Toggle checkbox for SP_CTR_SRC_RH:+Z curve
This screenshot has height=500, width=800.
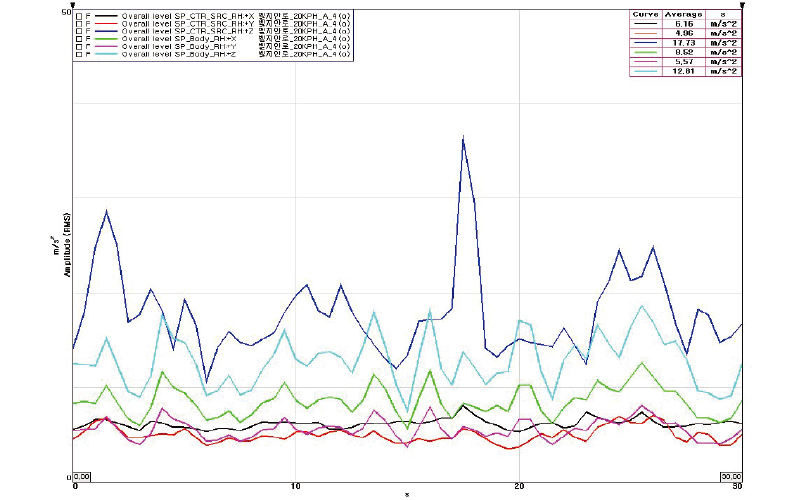pos(79,33)
